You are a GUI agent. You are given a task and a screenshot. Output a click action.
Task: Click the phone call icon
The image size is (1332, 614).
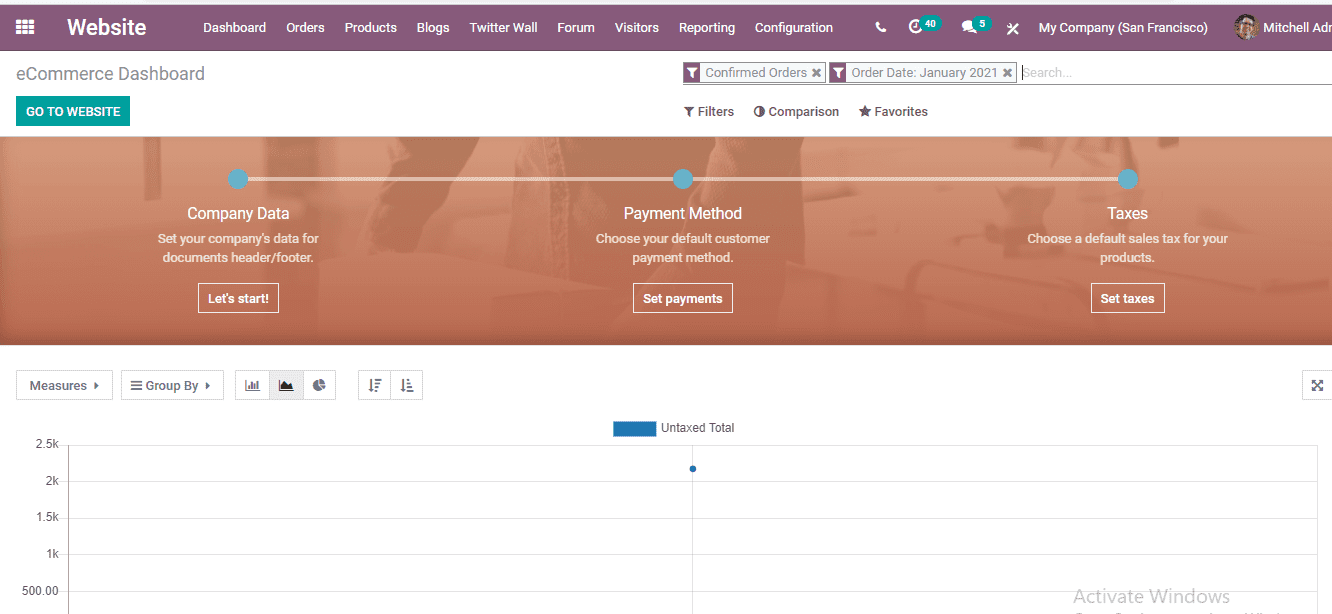click(880, 28)
